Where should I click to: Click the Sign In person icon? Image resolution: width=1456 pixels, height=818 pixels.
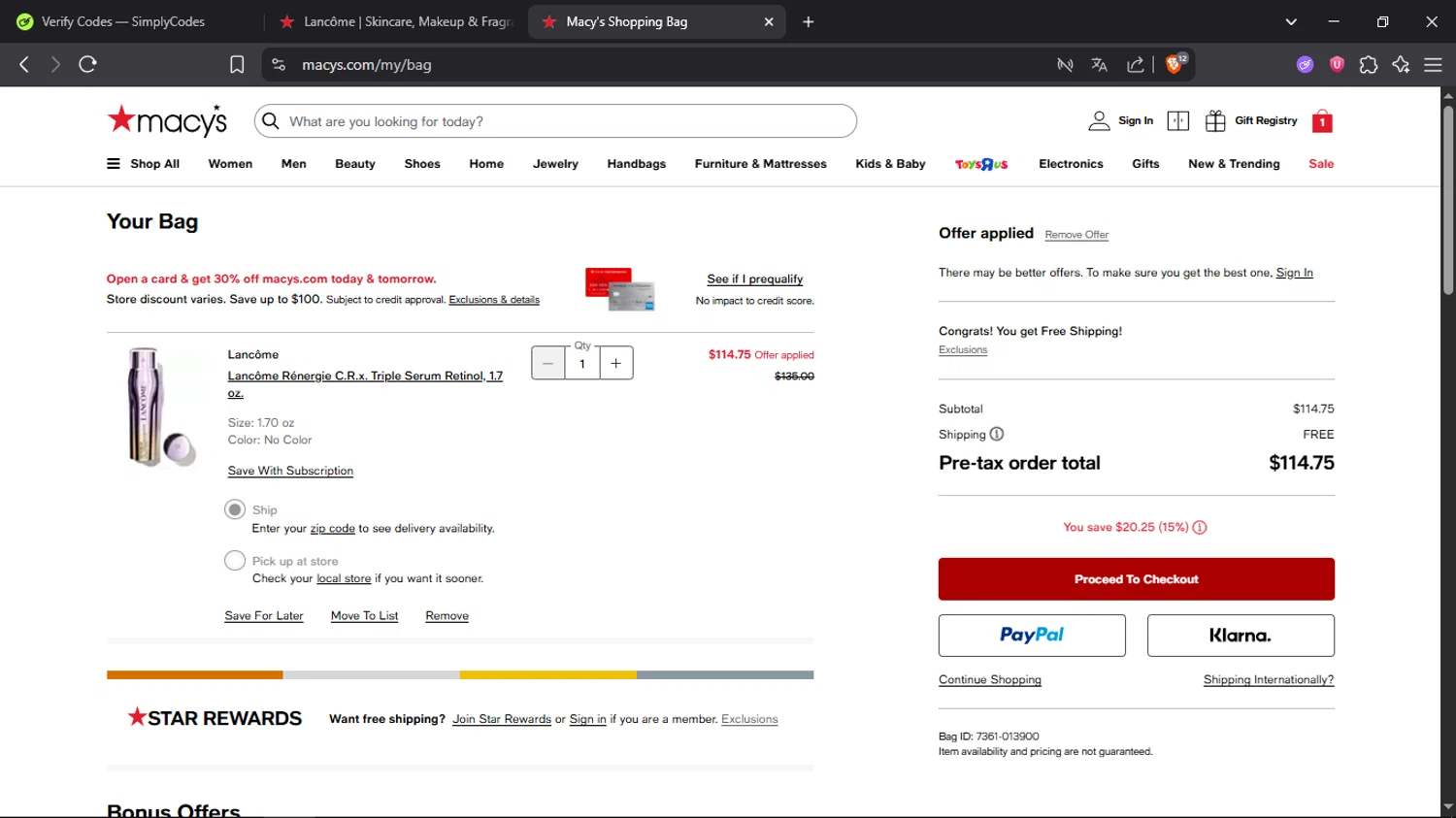coord(1099,121)
